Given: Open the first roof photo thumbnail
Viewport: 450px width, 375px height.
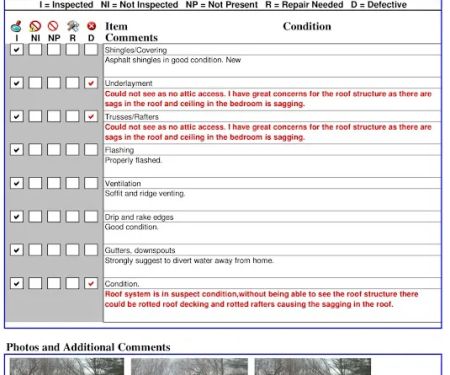Looking at the screenshot, I should [67, 366].
